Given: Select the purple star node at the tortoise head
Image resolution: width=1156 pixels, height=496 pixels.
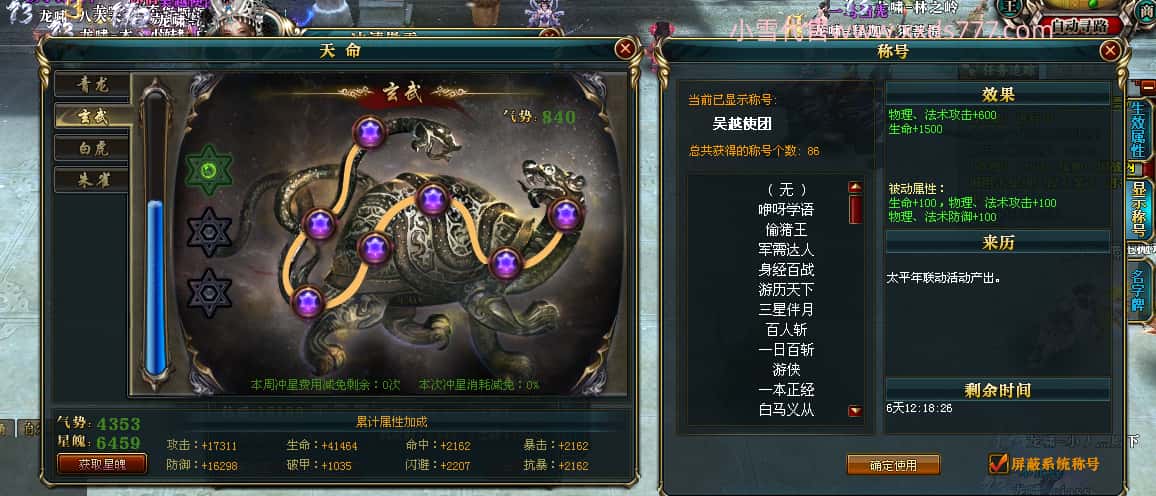Looking at the screenshot, I should point(565,214).
